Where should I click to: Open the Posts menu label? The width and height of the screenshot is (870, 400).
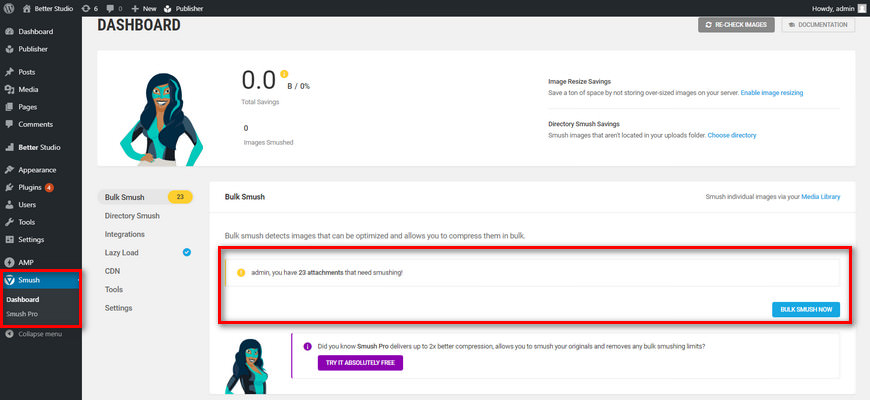27,72
